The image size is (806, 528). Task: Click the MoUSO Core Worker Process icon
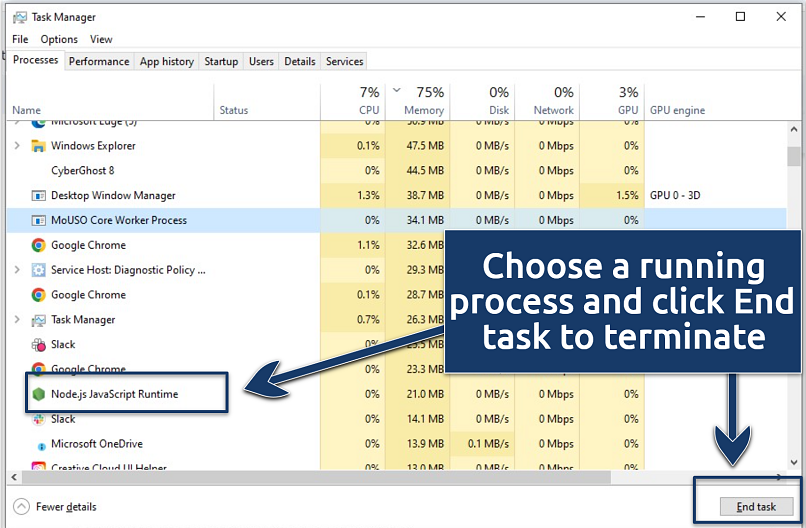pyautogui.click(x=39, y=221)
